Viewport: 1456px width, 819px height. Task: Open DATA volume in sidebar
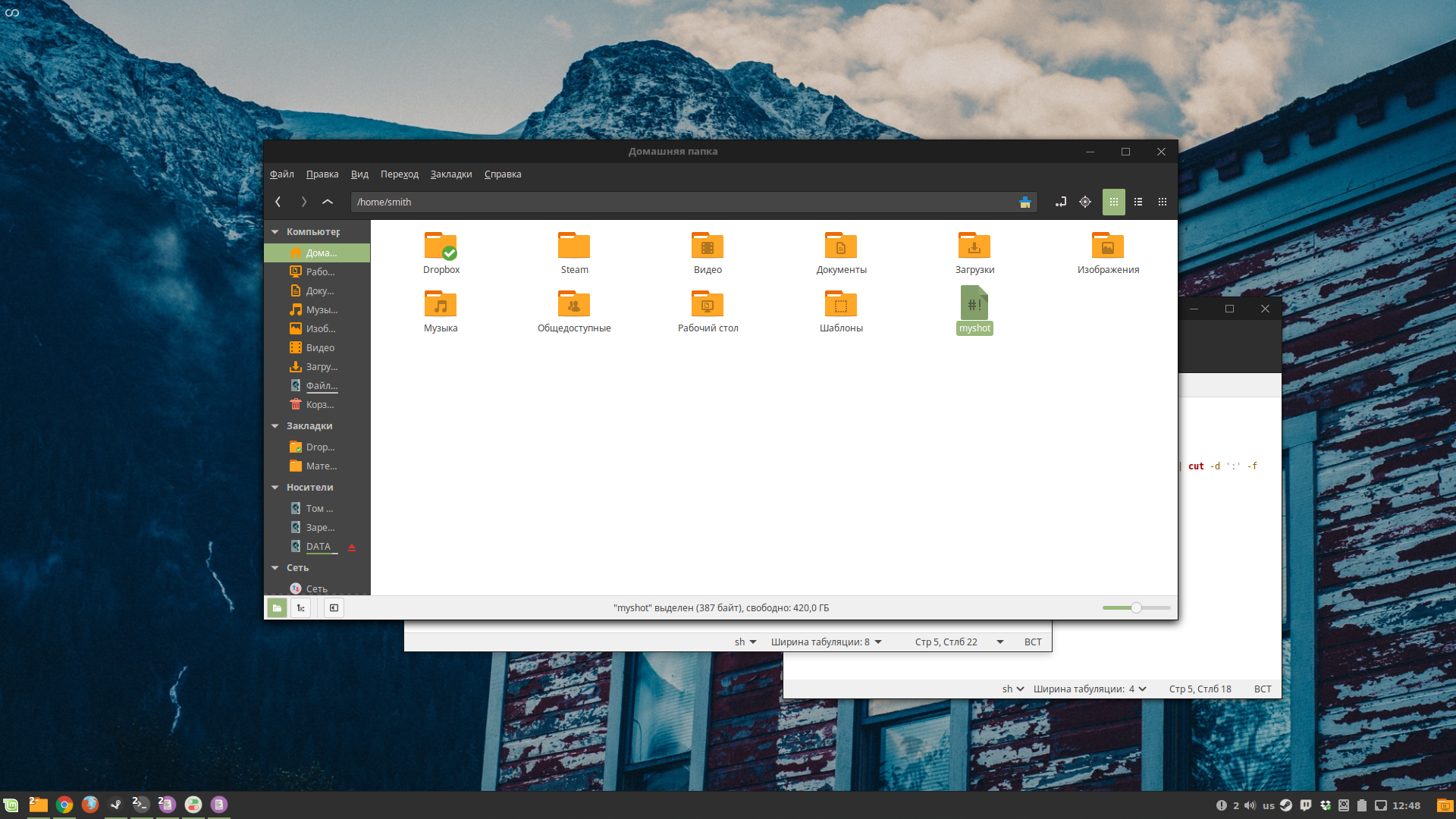(x=318, y=546)
